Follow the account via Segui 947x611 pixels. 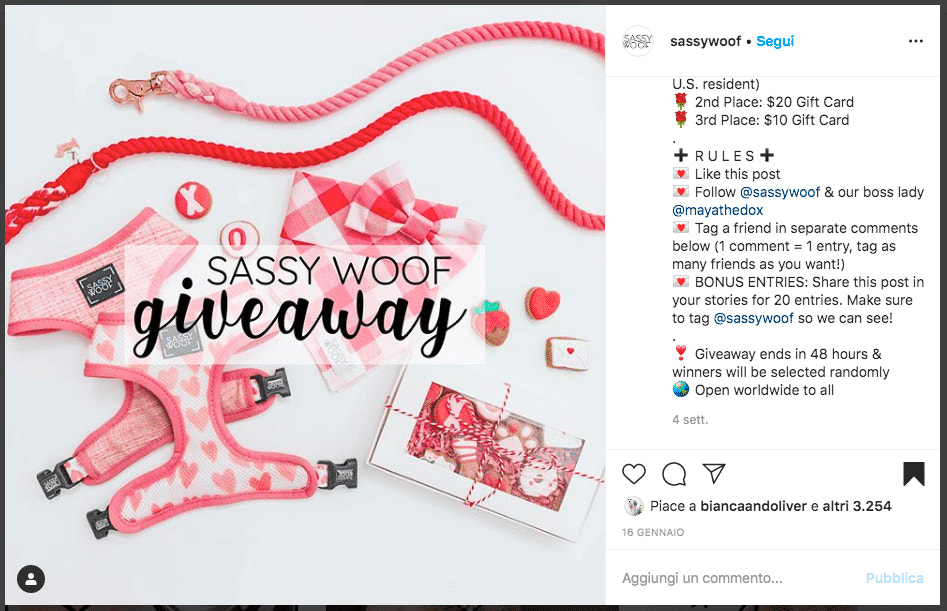tap(775, 41)
